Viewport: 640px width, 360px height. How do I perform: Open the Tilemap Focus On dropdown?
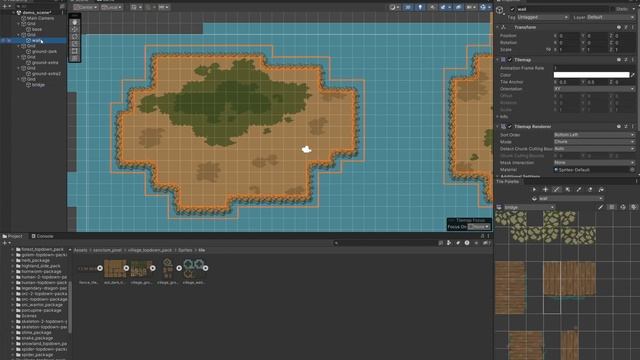point(479,227)
